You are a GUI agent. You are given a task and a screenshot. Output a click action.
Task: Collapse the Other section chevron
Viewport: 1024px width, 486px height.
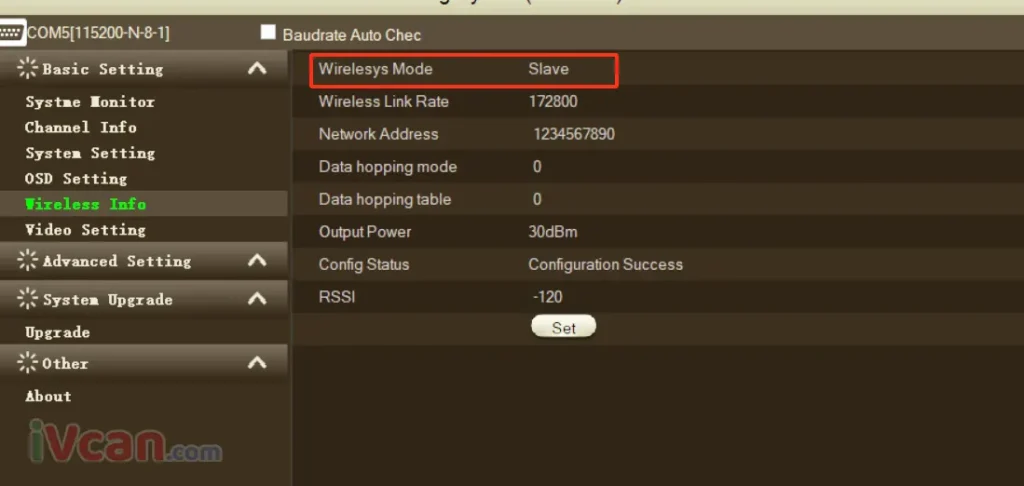pyautogui.click(x=257, y=363)
